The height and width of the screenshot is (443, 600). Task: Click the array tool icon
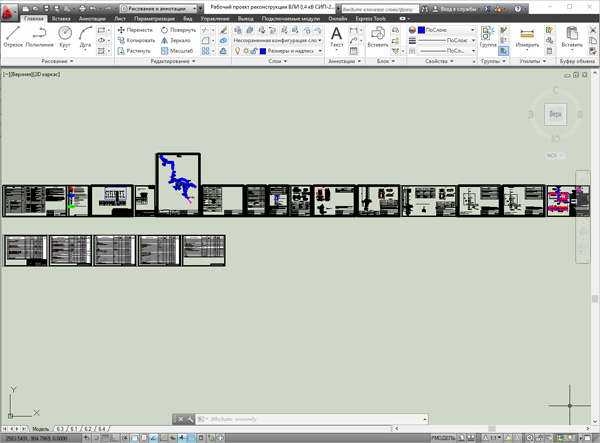[205, 50]
